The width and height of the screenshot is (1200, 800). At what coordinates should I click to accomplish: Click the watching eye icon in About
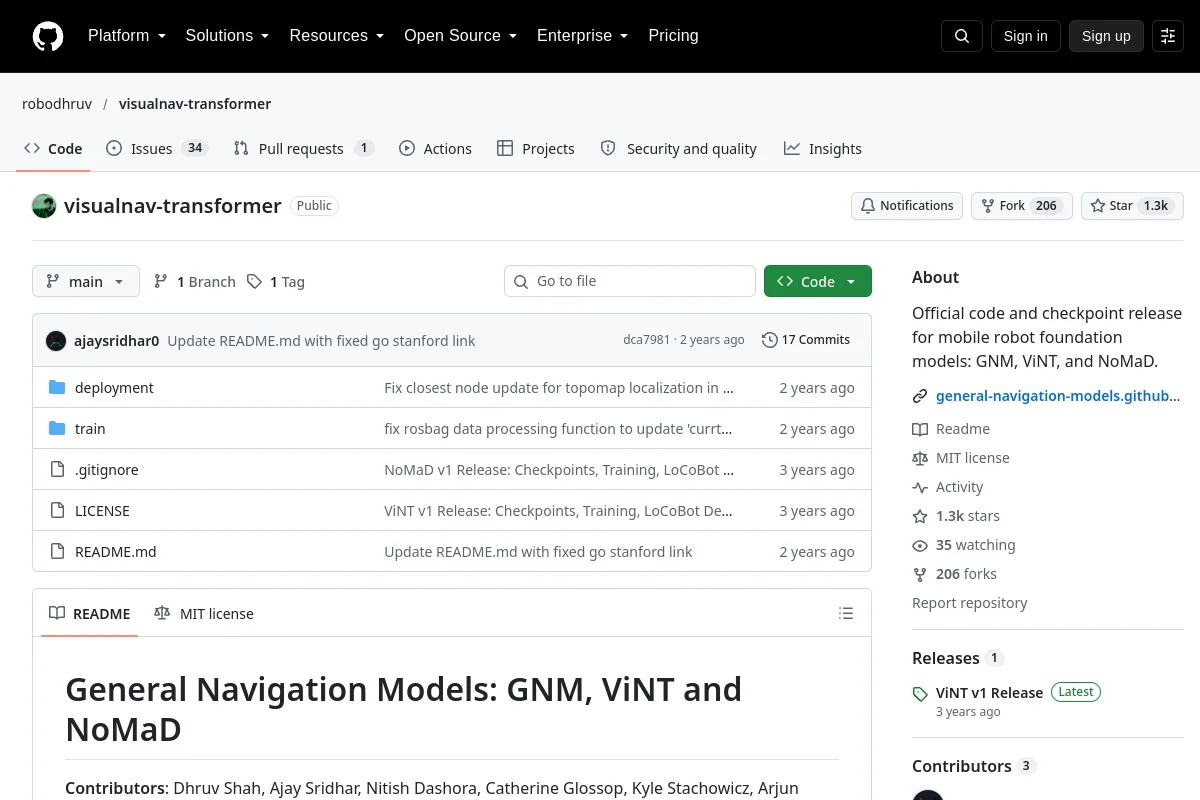pos(920,545)
